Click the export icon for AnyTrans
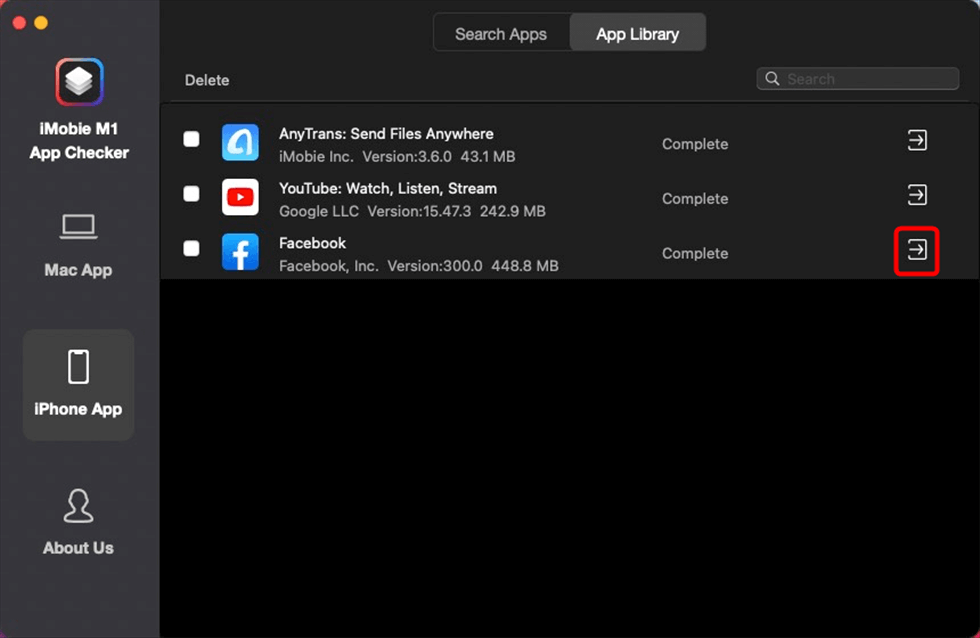The image size is (980, 638). [916, 141]
